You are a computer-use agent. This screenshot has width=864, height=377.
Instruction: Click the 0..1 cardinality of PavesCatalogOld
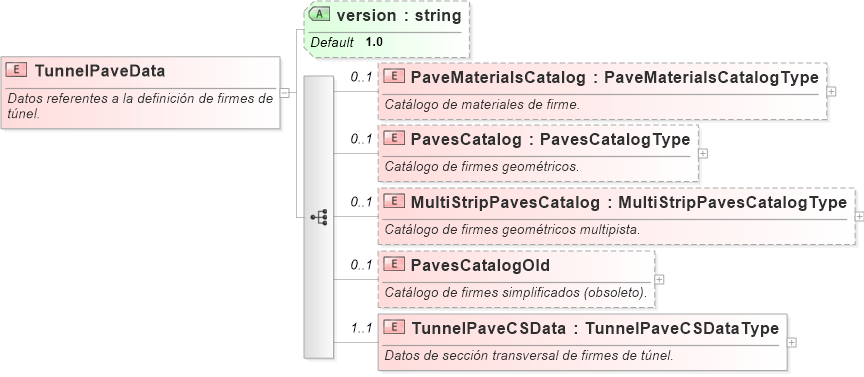click(361, 265)
